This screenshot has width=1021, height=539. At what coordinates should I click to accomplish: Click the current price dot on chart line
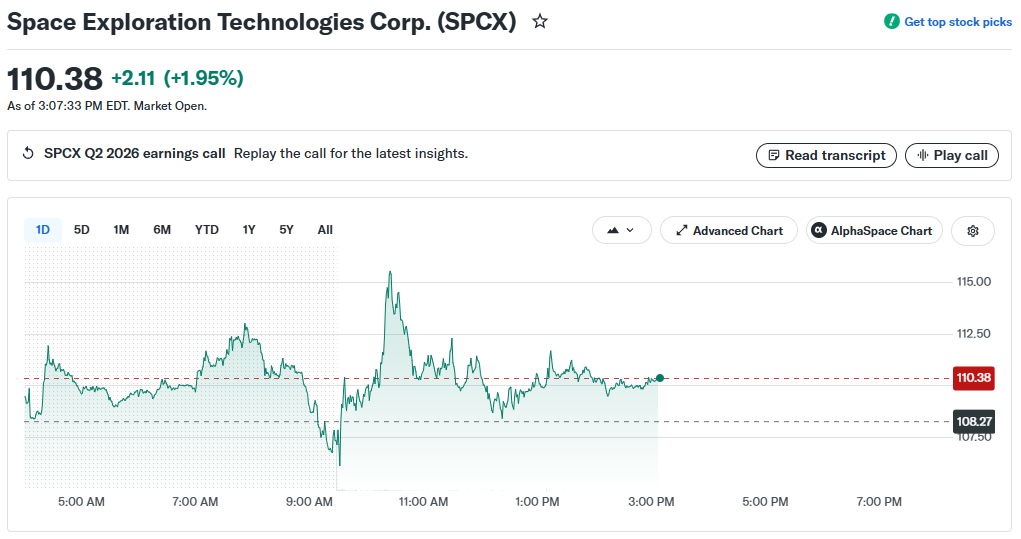tap(660, 378)
